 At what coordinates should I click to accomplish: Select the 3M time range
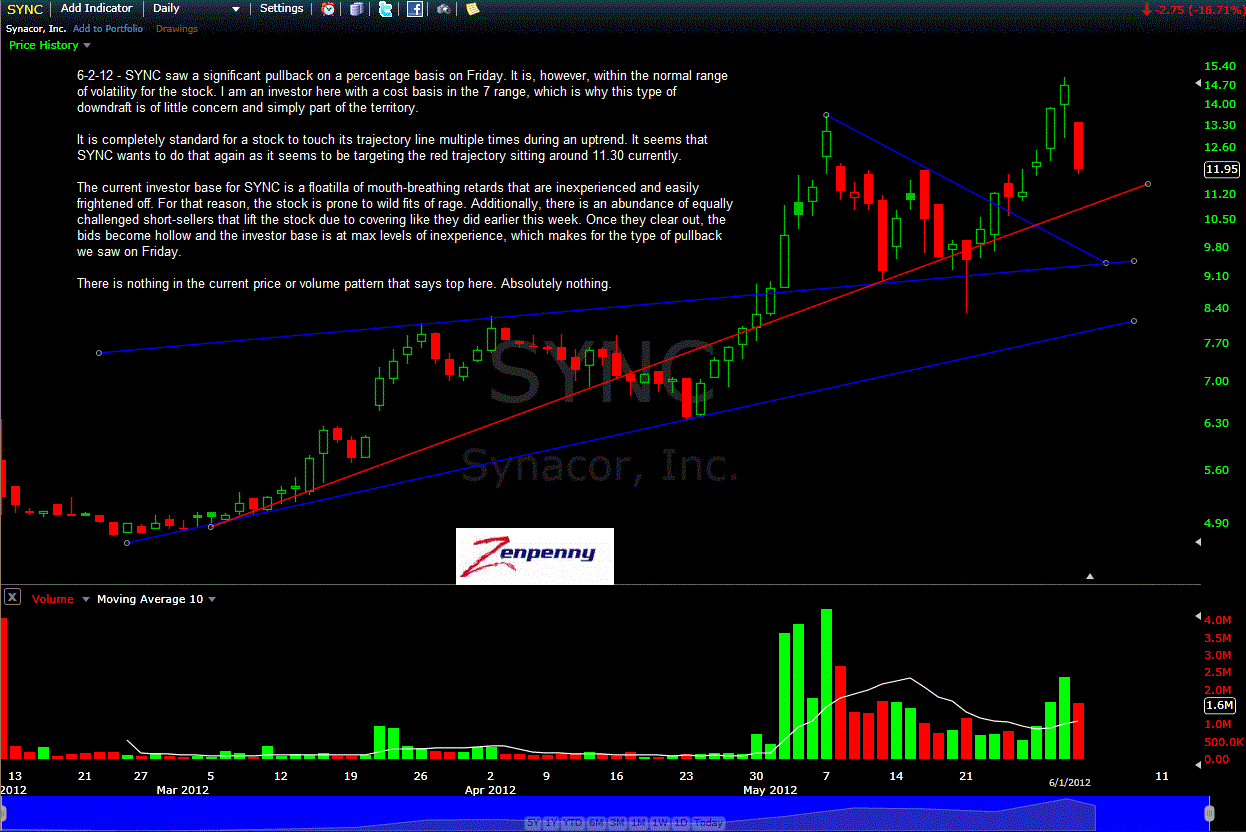[617, 823]
